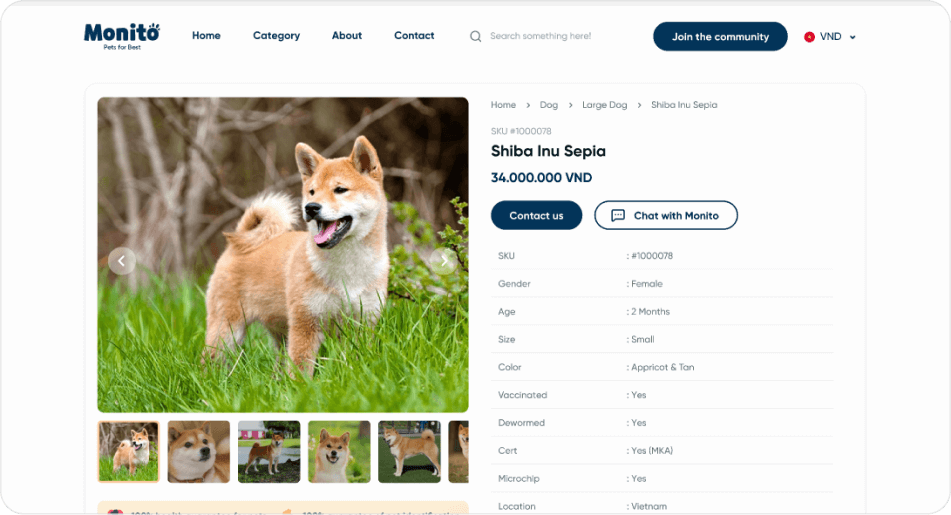Viewport: 951px width, 515px height.
Task: Click the Dewormed row label
Action: click(x=522, y=423)
